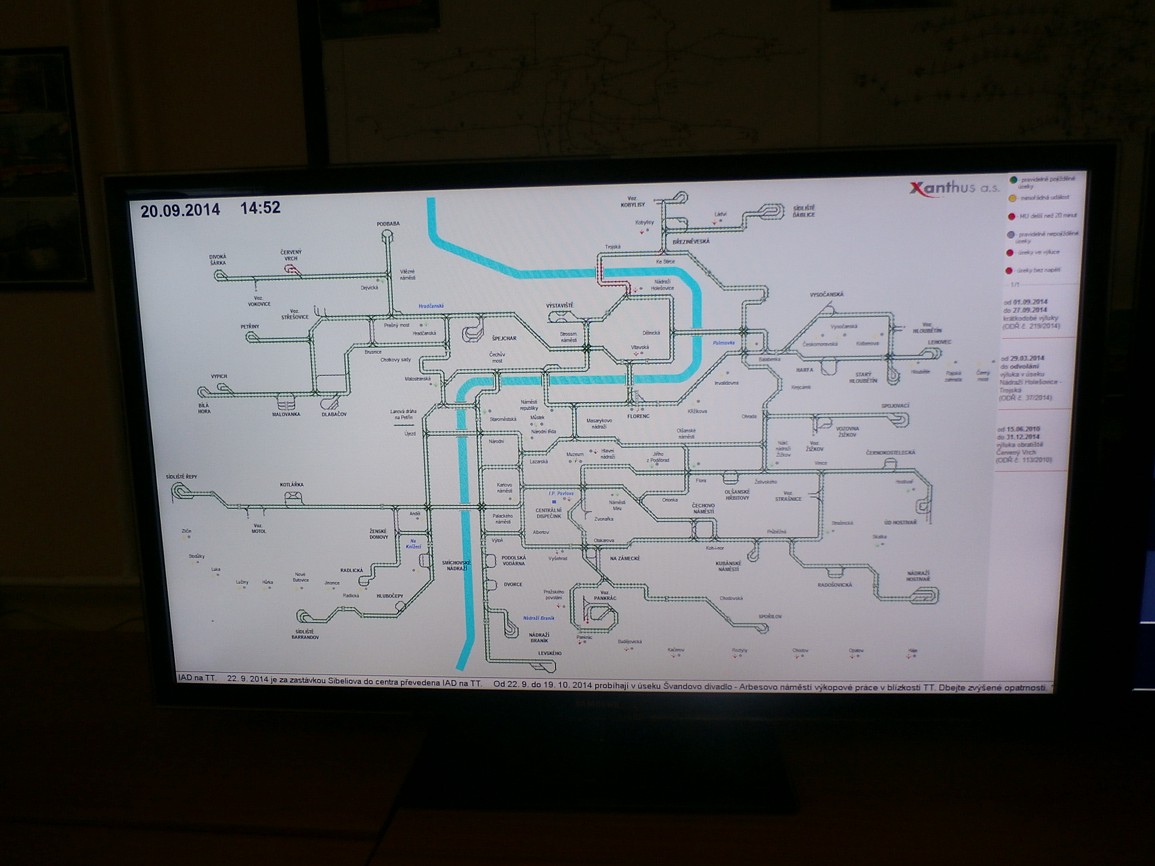
Task: Select the Sídliště Řepy terminus loop
Action: tap(181, 491)
